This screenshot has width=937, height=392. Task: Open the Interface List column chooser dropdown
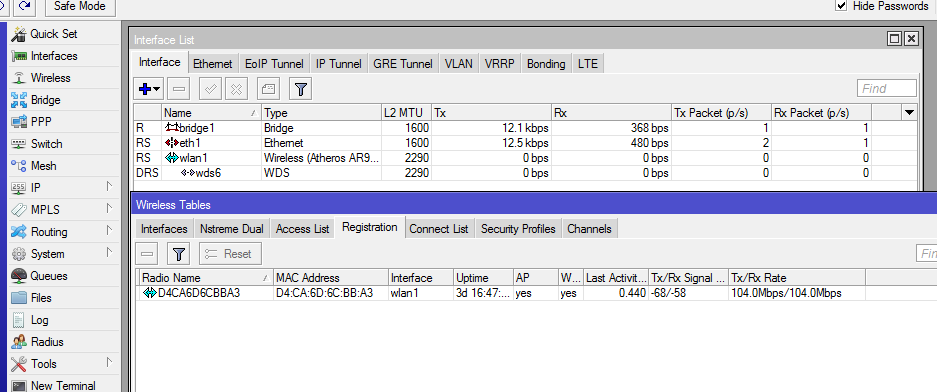point(910,112)
